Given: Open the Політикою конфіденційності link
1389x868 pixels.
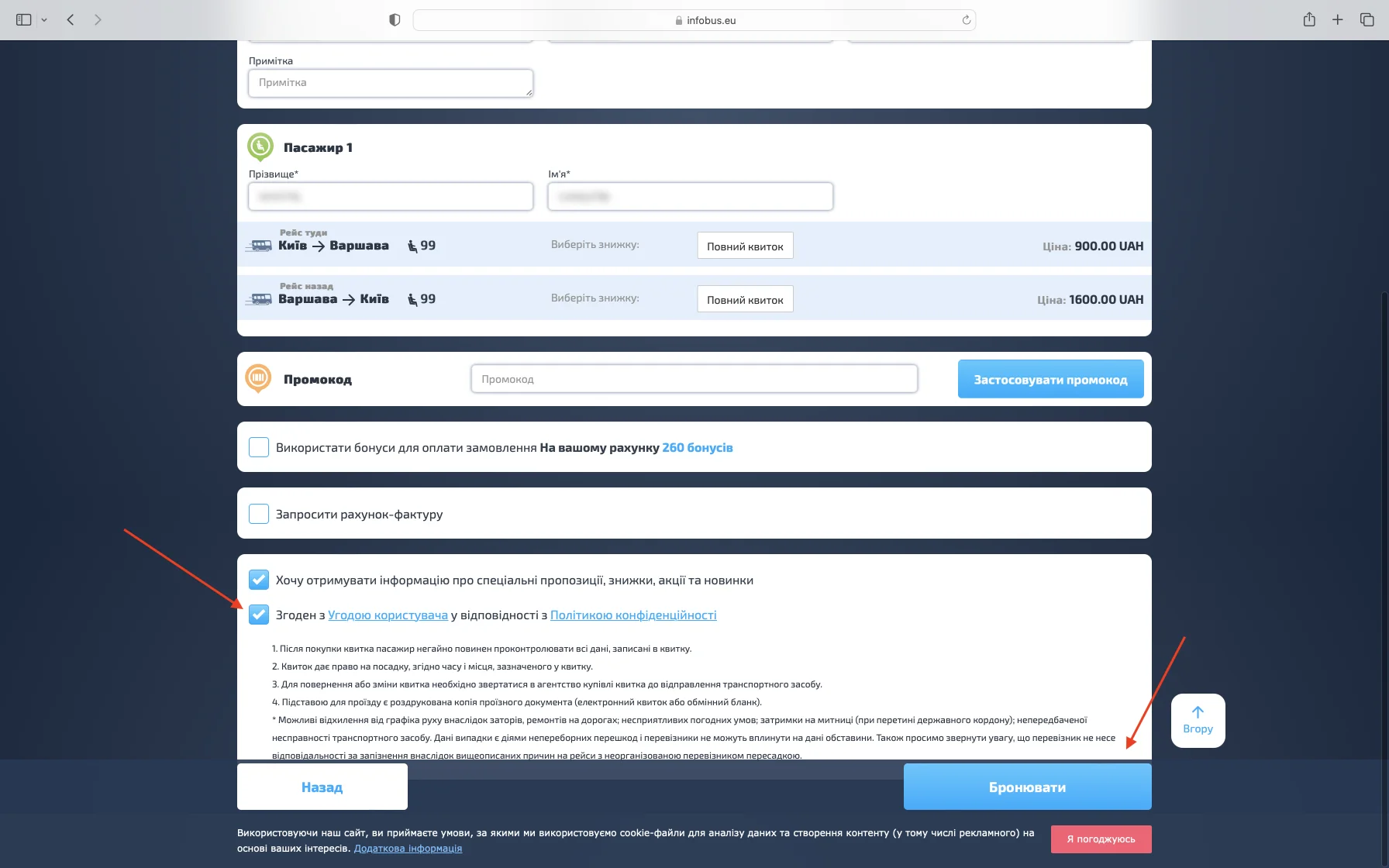Looking at the screenshot, I should pos(633,615).
